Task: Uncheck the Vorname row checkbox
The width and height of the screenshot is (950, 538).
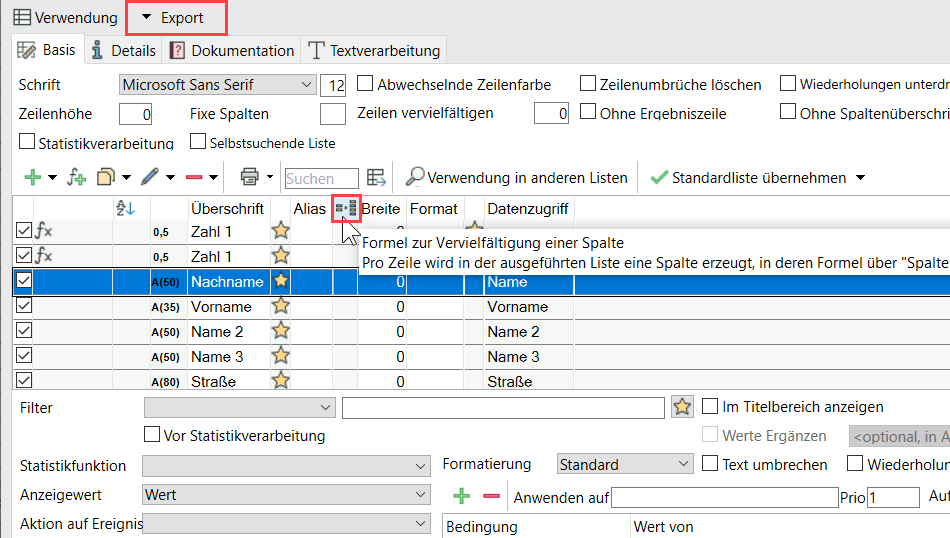Action: pyautogui.click(x=25, y=307)
